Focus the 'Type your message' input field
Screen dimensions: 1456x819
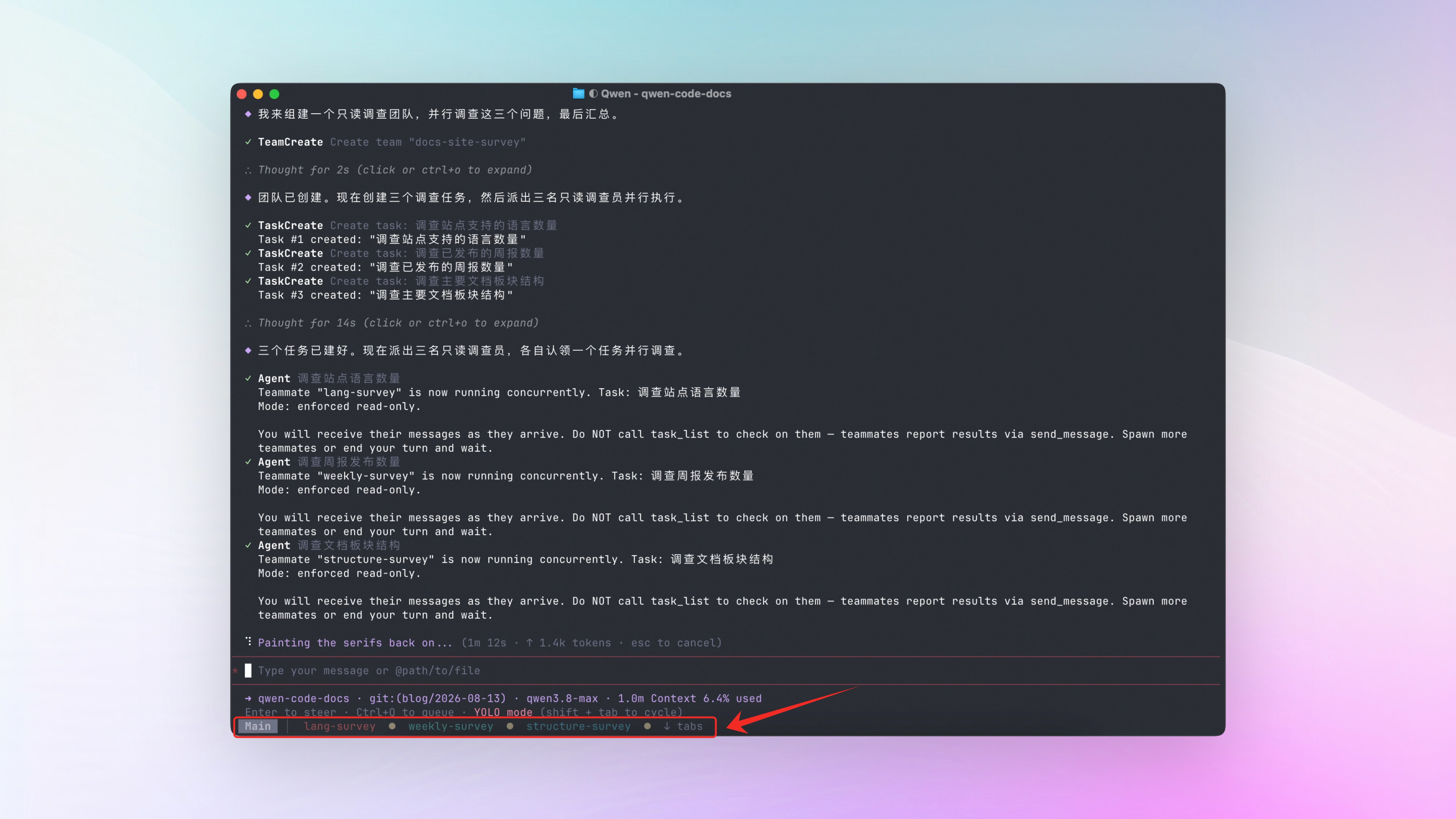725,671
